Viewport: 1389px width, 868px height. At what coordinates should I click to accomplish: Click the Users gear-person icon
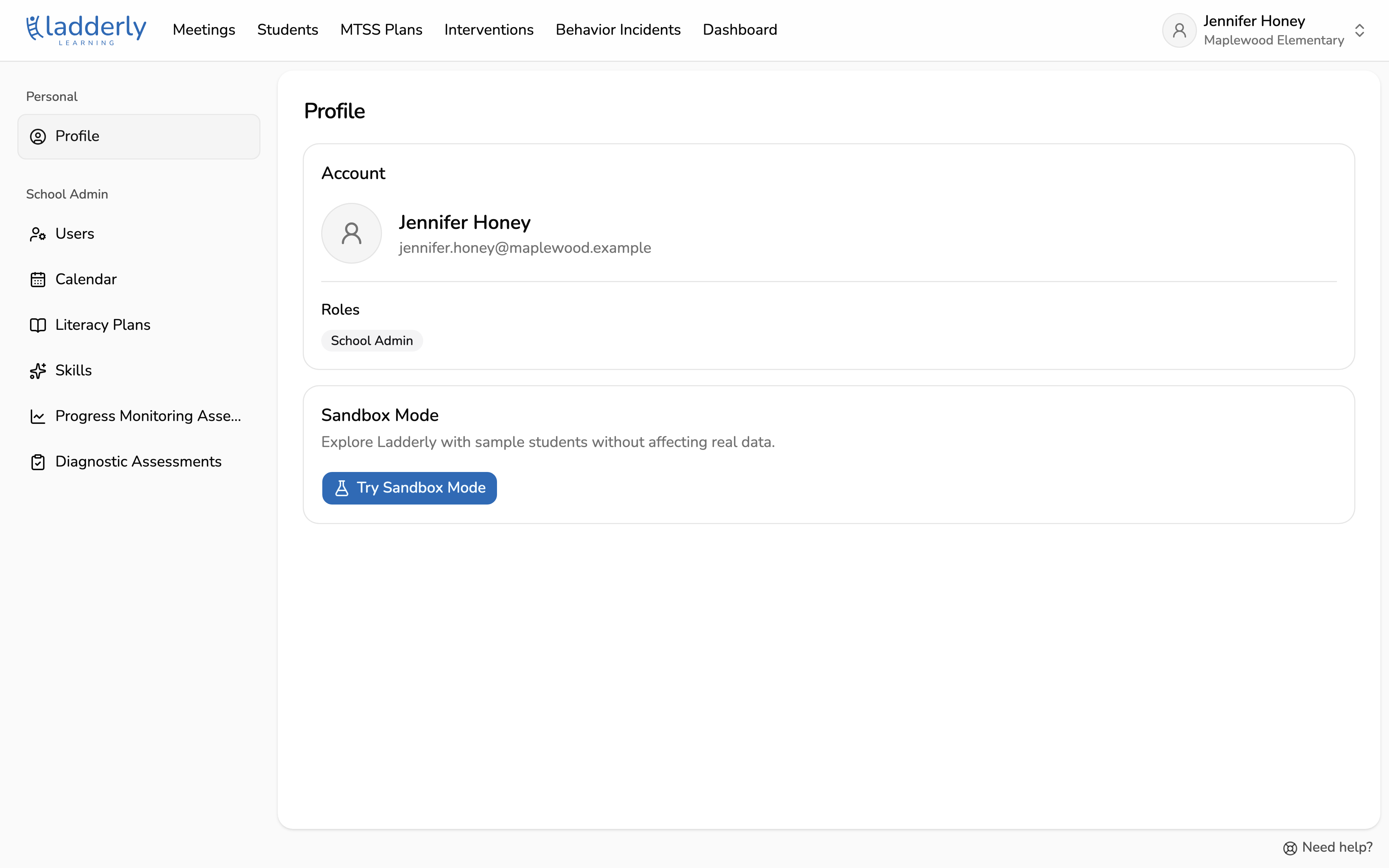coord(38,234)
